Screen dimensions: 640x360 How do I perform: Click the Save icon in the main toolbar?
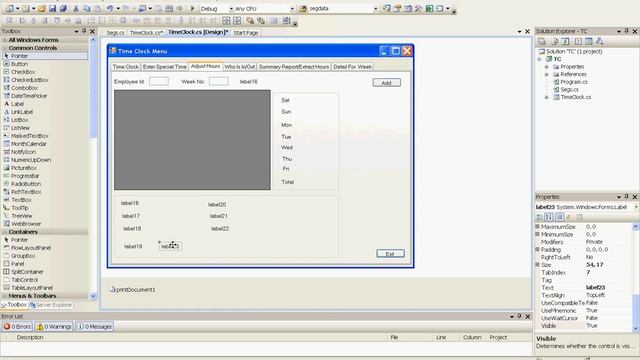click(52, 8)
